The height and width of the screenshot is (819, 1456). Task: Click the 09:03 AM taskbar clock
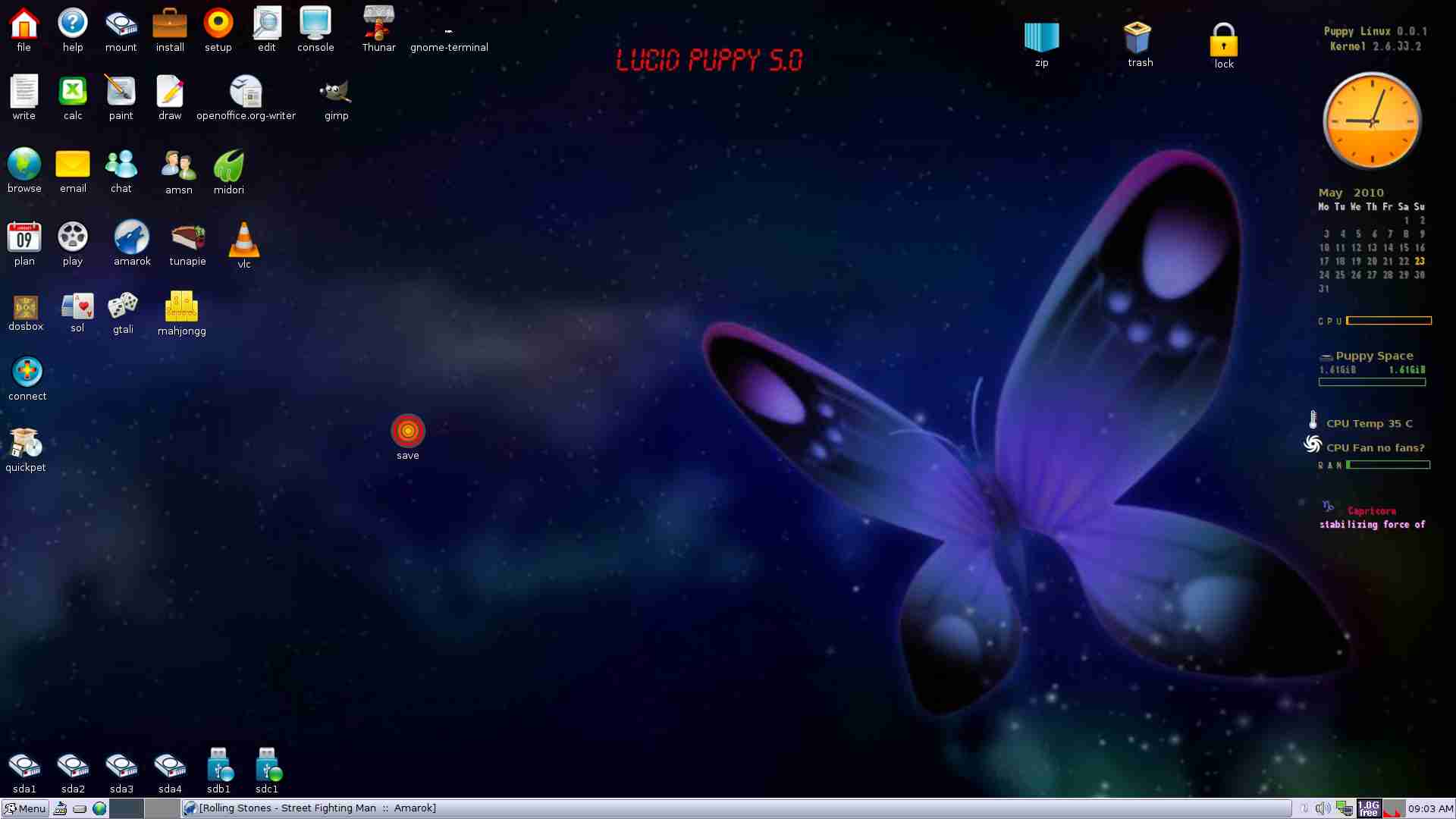(x=1431, y=808)
